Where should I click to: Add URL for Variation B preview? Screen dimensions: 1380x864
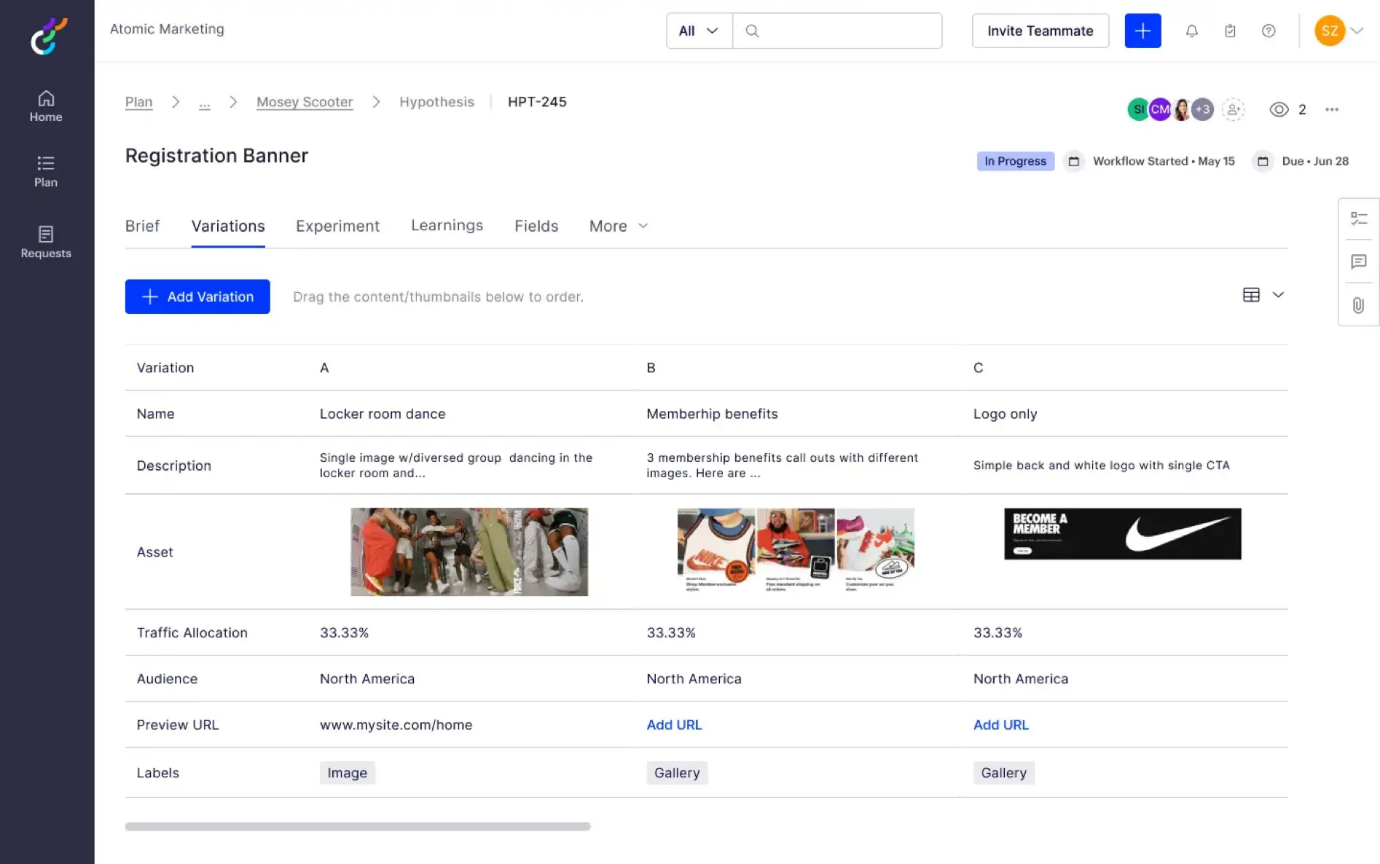point(674,725)
